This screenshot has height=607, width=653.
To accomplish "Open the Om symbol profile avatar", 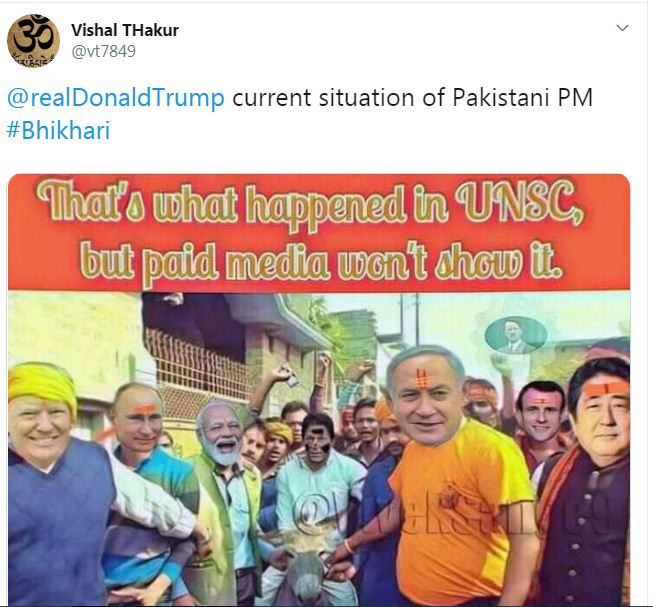I will coord(33,40).
